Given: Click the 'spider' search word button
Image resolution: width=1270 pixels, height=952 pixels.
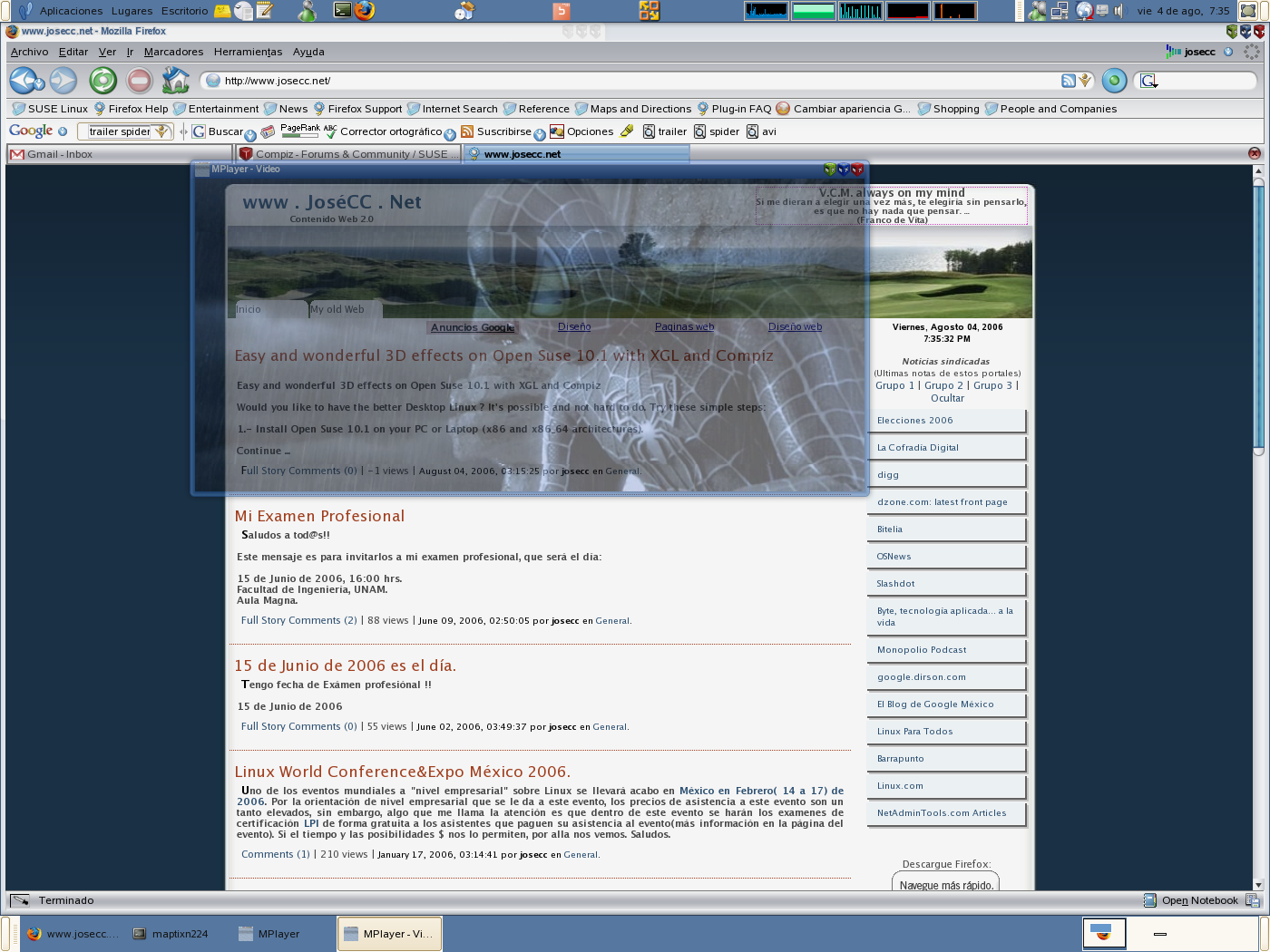Looking at the screenshot, I should point(717,131).
